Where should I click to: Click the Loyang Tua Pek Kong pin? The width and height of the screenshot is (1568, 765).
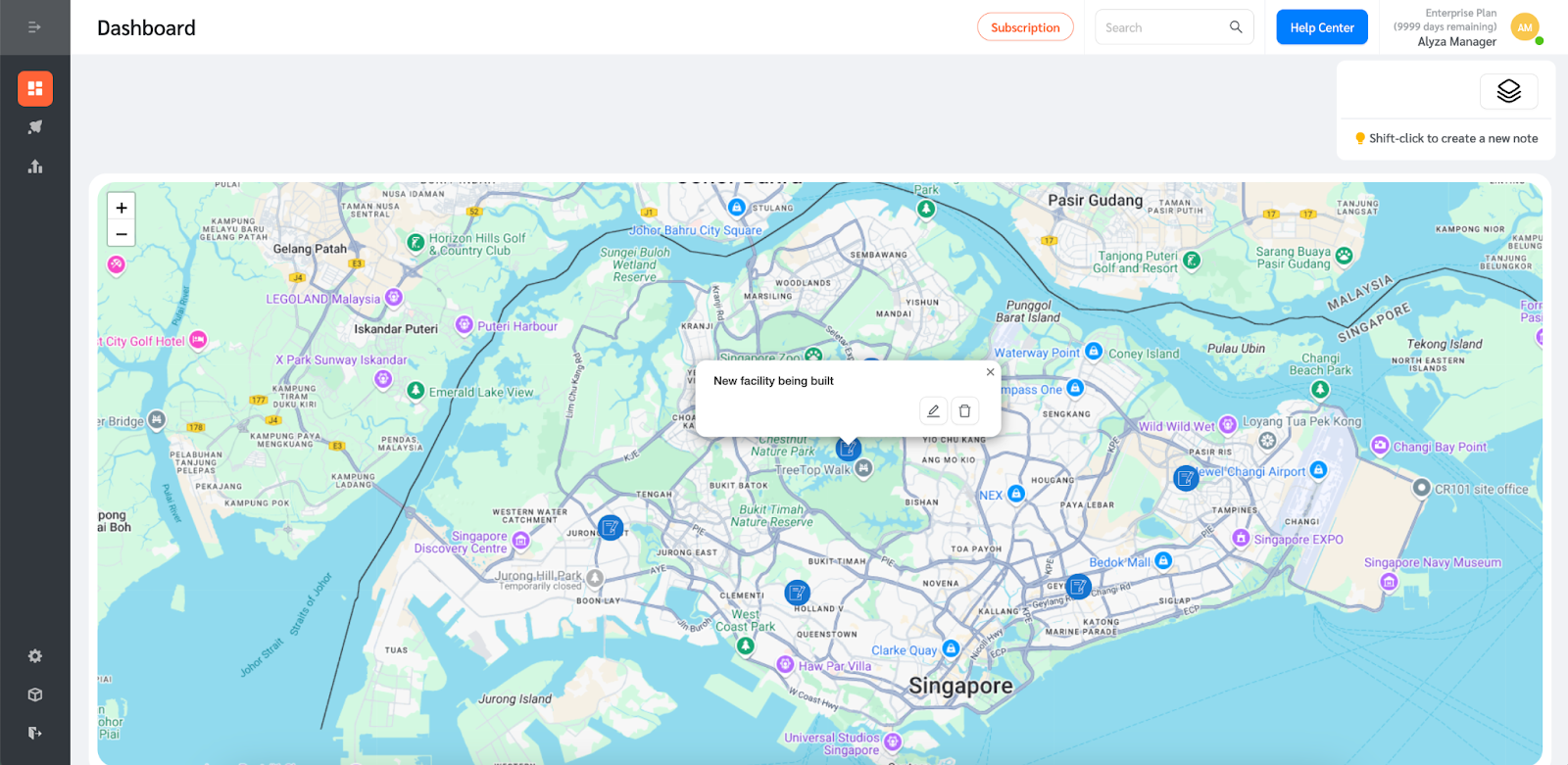(1267, 440)
